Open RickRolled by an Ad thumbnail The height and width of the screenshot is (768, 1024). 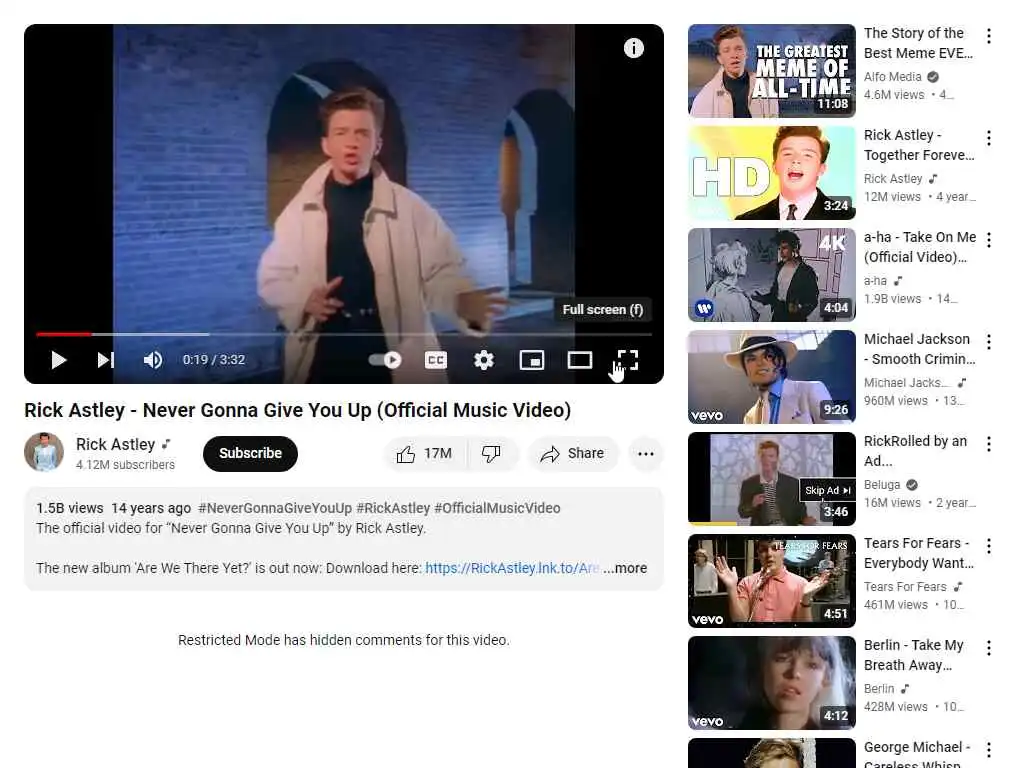771,479
